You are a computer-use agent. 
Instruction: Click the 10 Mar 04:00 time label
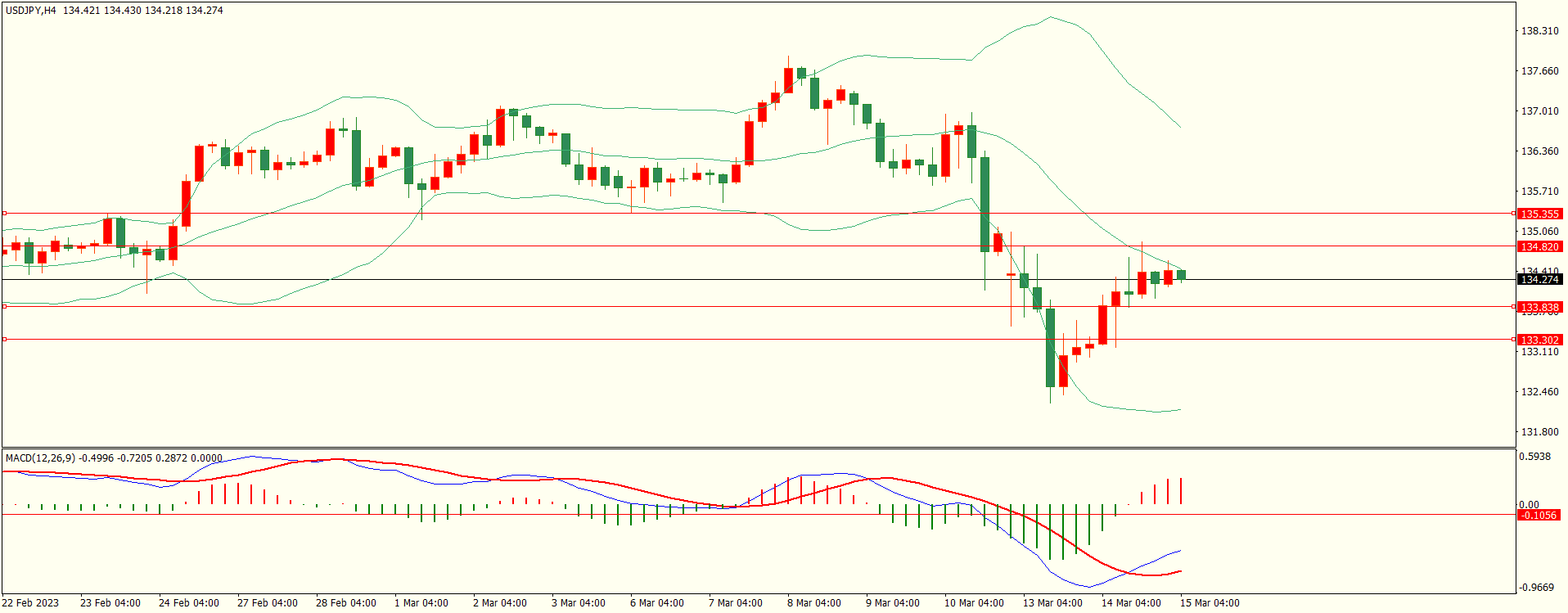point(974,603)
